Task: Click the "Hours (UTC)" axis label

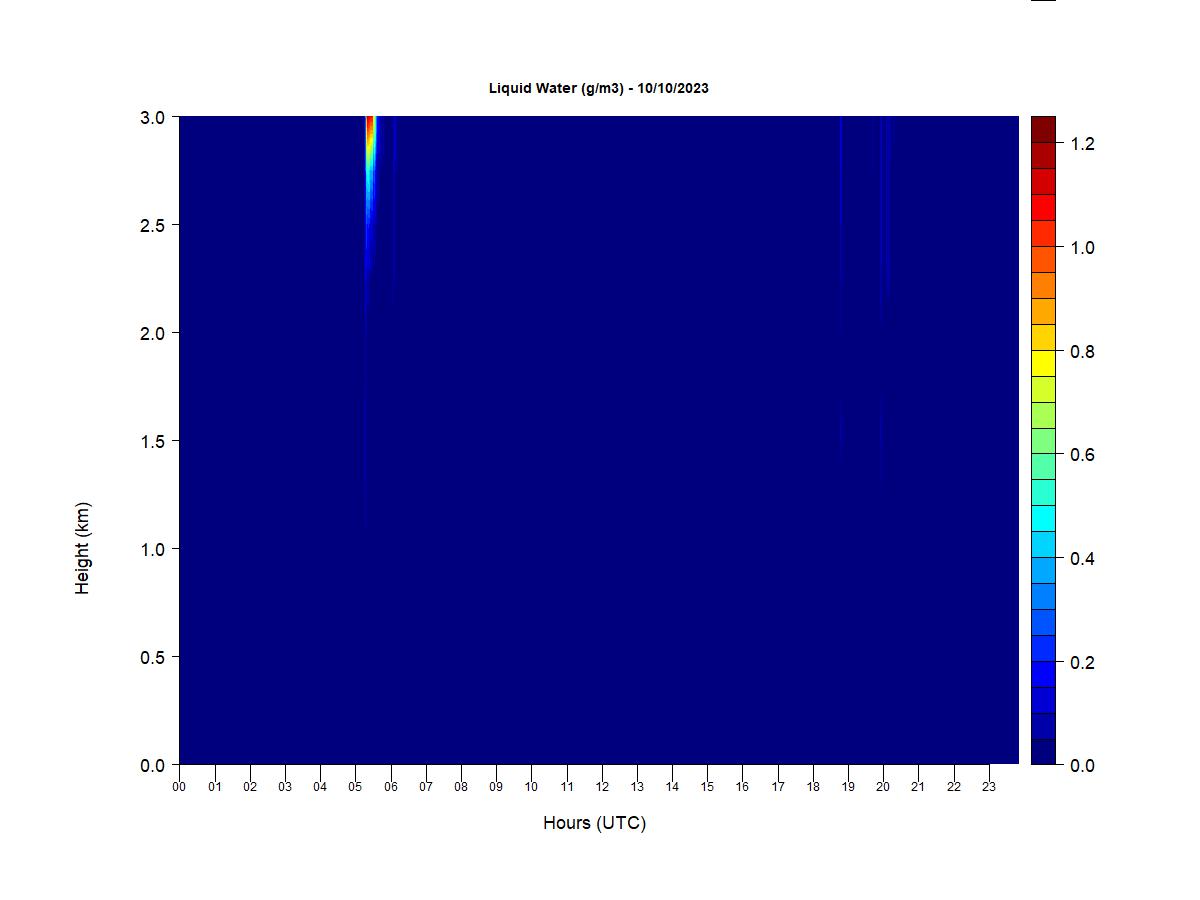Action: pos(594,823)
